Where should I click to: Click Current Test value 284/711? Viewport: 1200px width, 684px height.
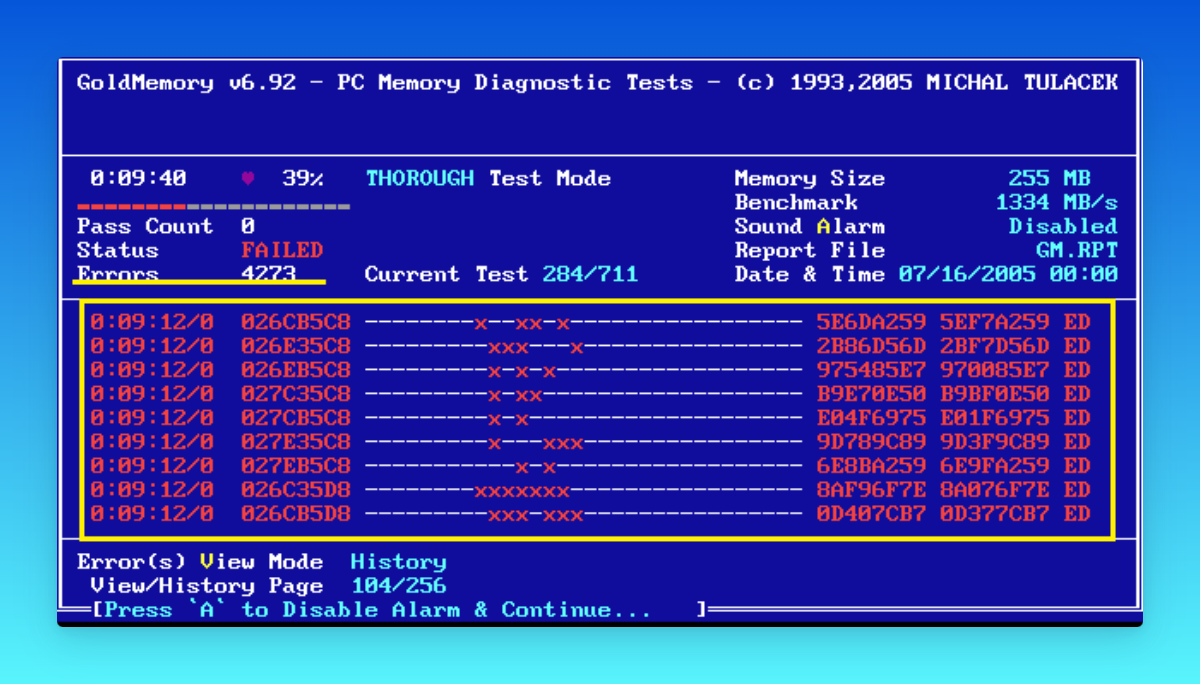click(x=590, y=275)
